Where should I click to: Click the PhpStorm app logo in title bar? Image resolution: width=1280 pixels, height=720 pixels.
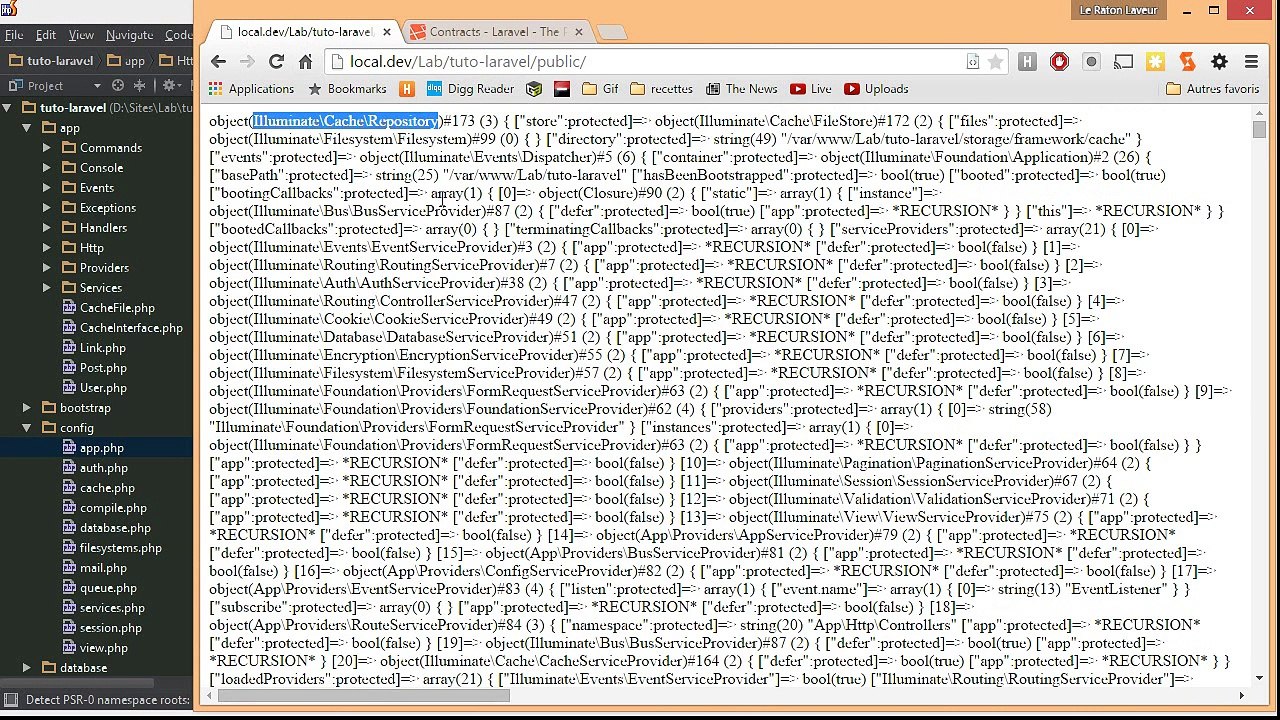(10, 9)
